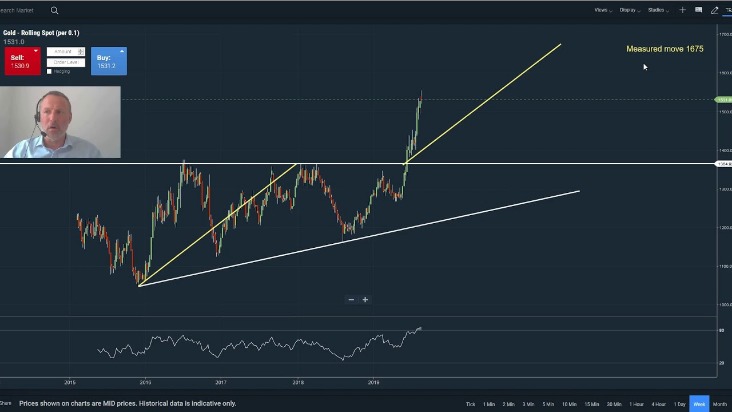Zoom in chart with plus button

365,299
